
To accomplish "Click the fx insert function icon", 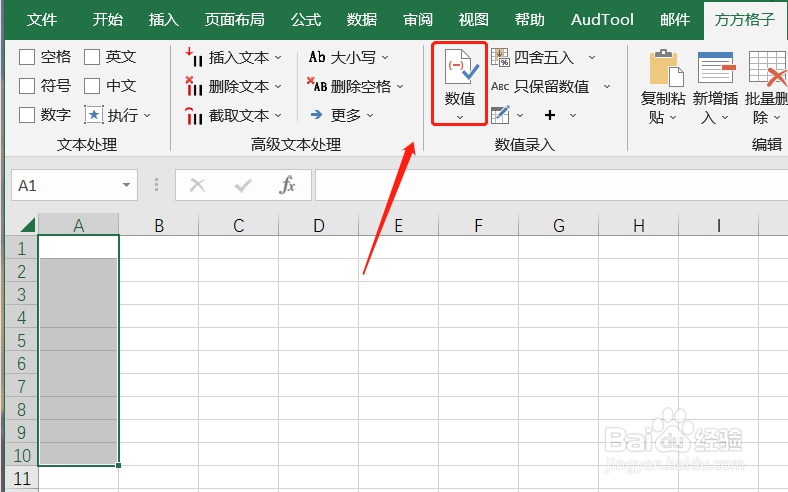I will pos(287,185).
